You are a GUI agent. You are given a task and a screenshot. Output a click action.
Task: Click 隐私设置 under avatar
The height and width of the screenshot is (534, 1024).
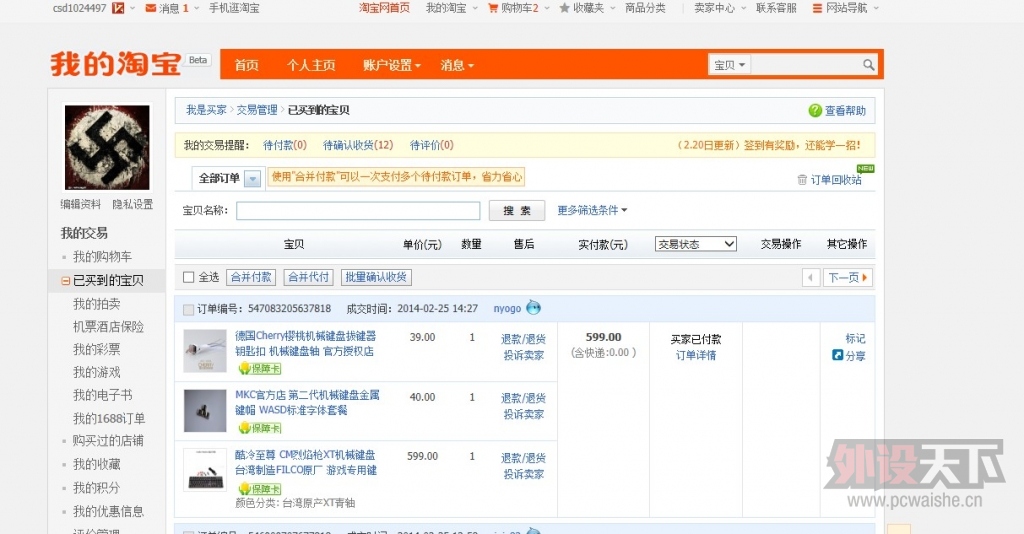(x=133, y=204)
